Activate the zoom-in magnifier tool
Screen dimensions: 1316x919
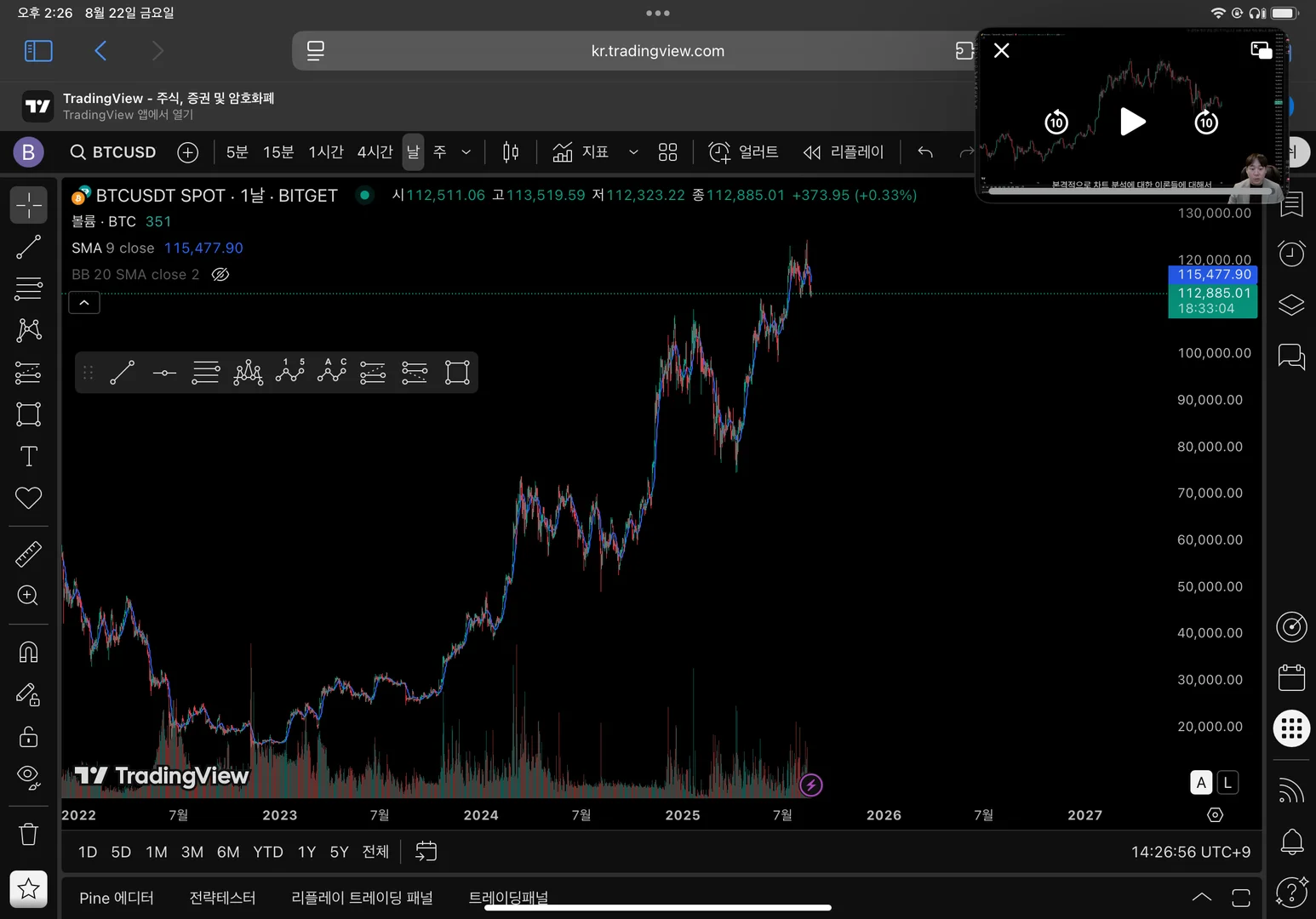click(x=29, y=596)
